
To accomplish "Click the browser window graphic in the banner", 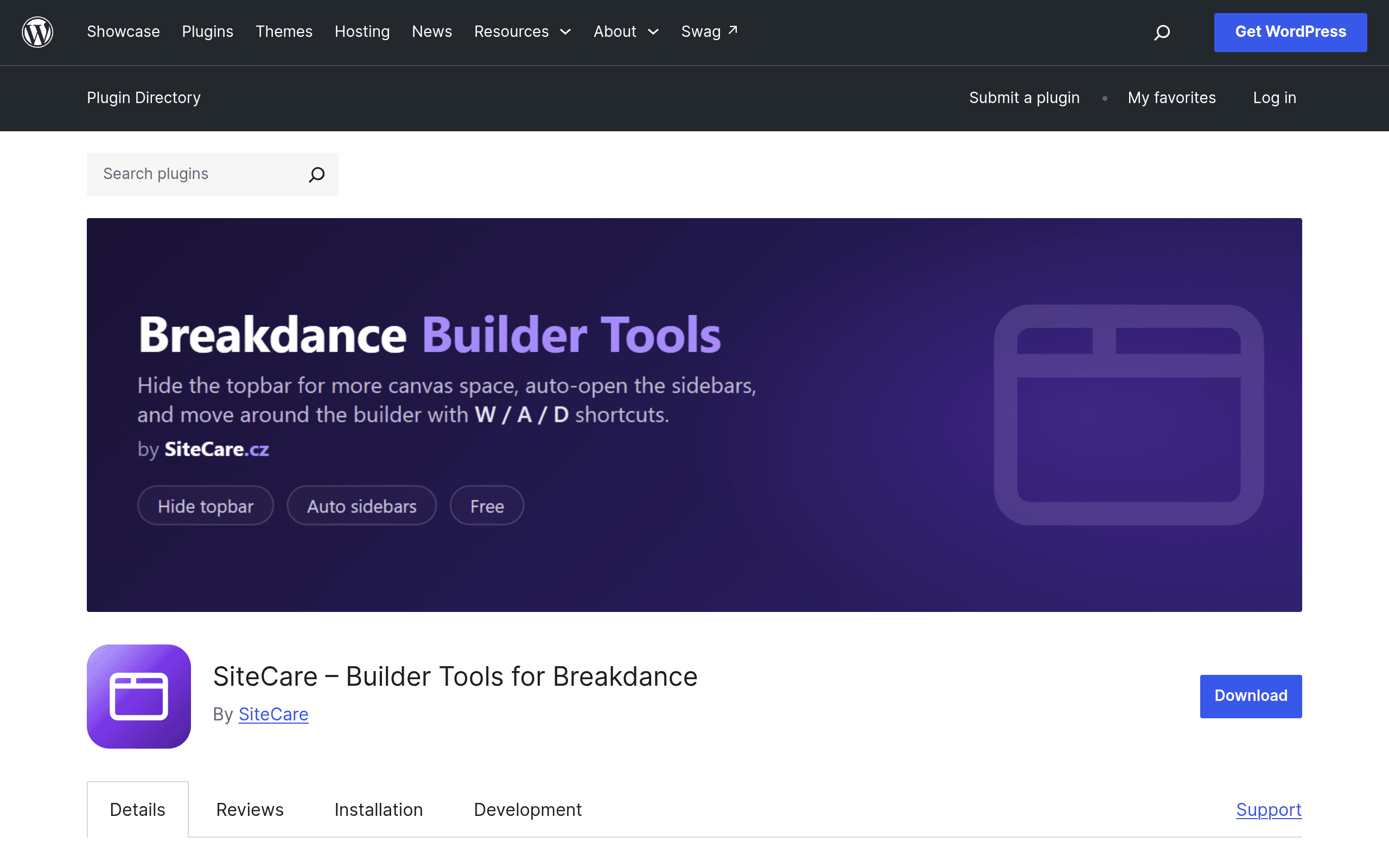I will click(1129, 414).
